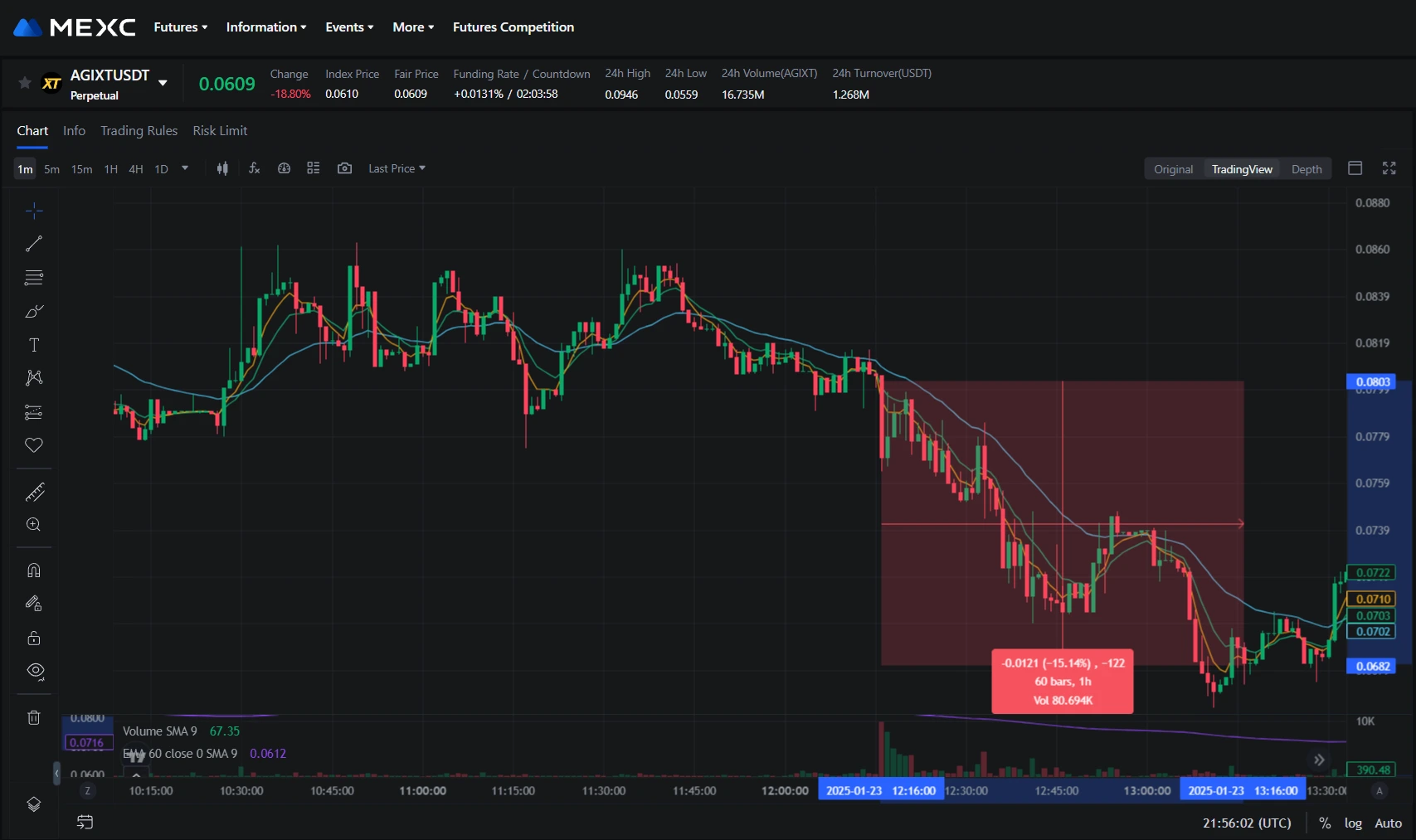
Task: Switch to the Trading Rules tab
Action: click(x=139, y=131)
